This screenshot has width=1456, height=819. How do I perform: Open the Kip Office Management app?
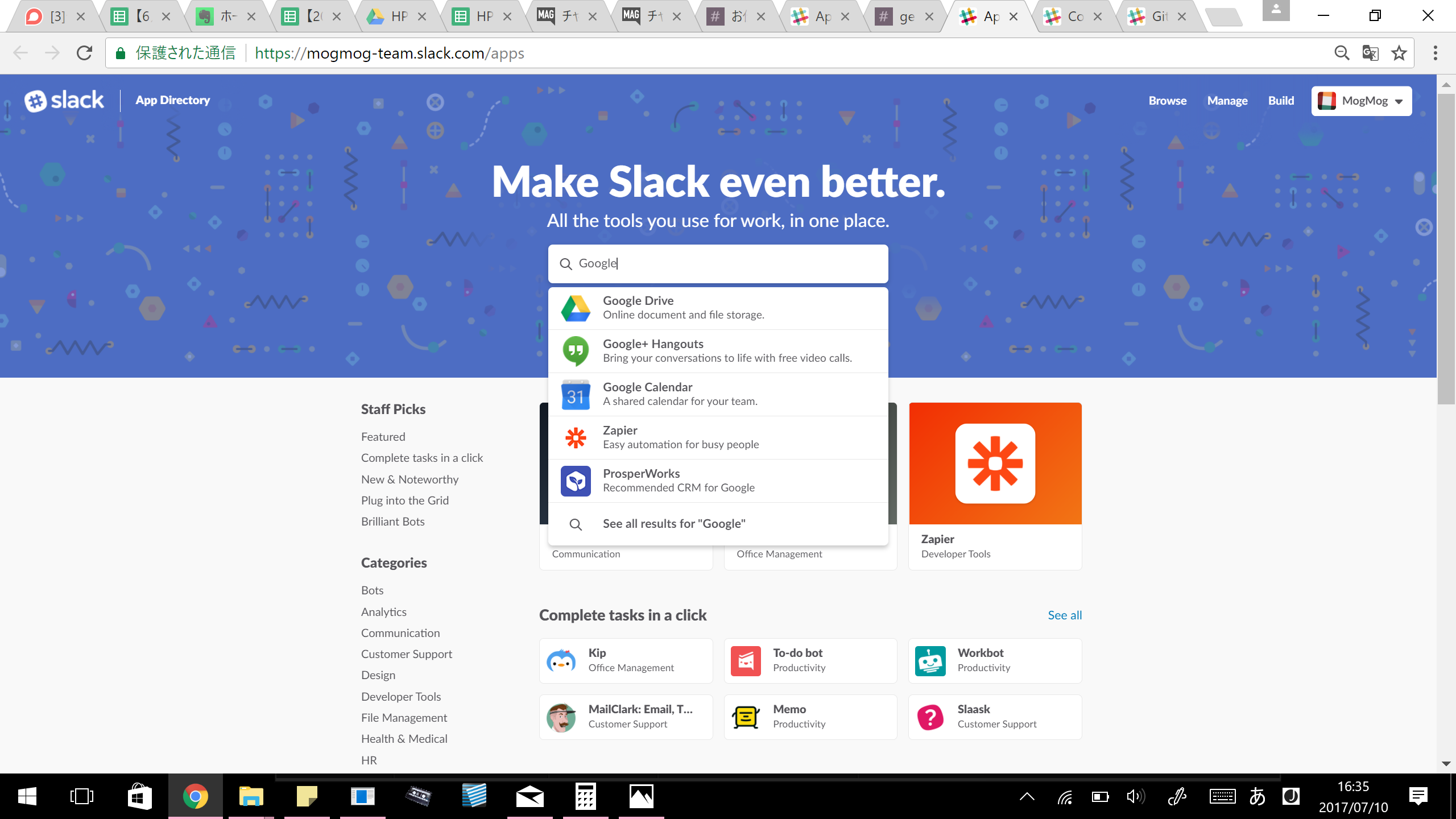pyautogui.click(x=626, y=660)
